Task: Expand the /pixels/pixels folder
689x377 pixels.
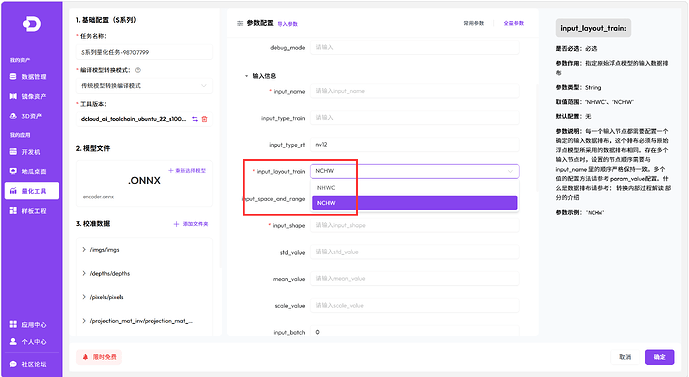Action: tap(84, 297)
